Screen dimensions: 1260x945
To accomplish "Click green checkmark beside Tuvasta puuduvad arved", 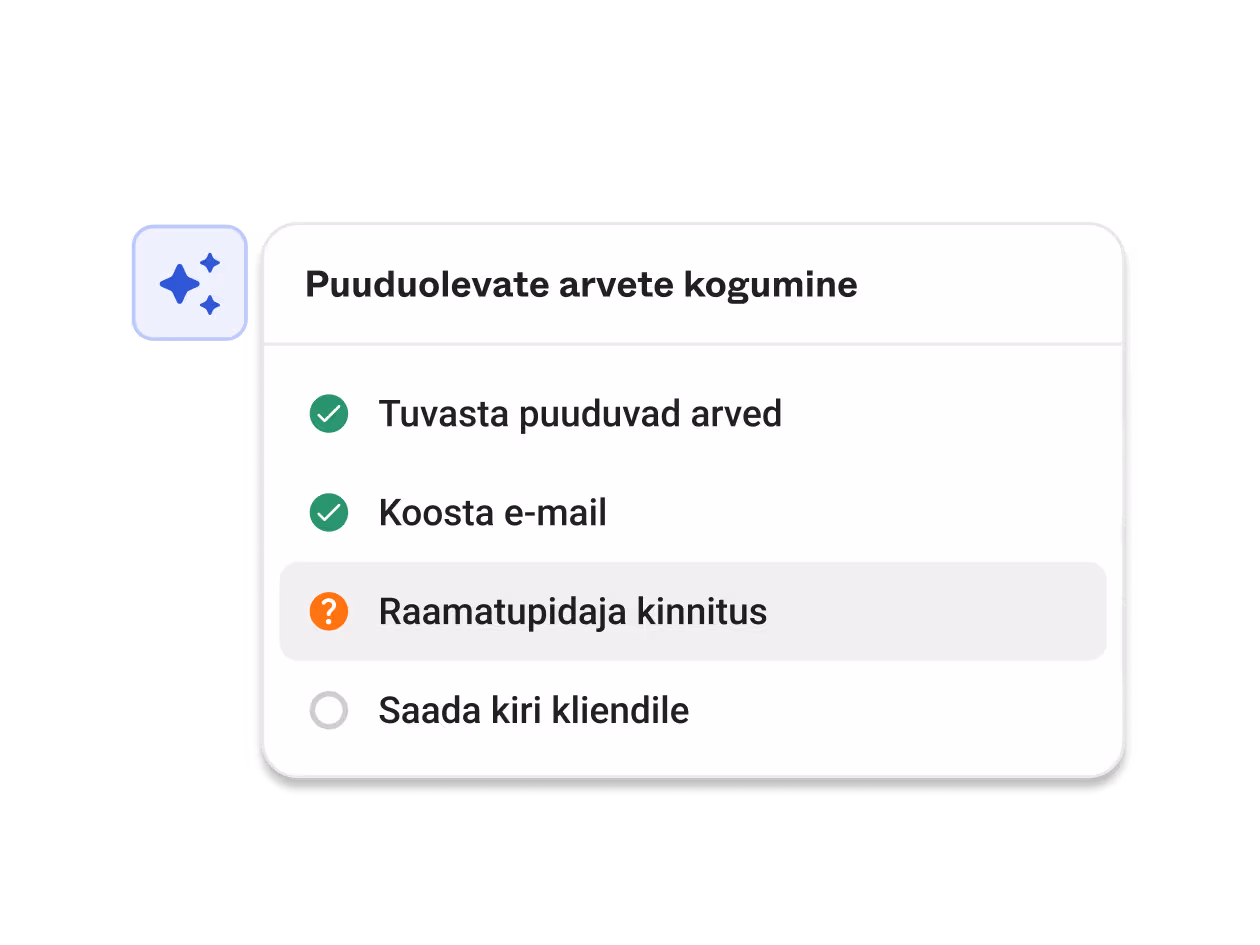I will pyautogui.click(x=329, y=414).
